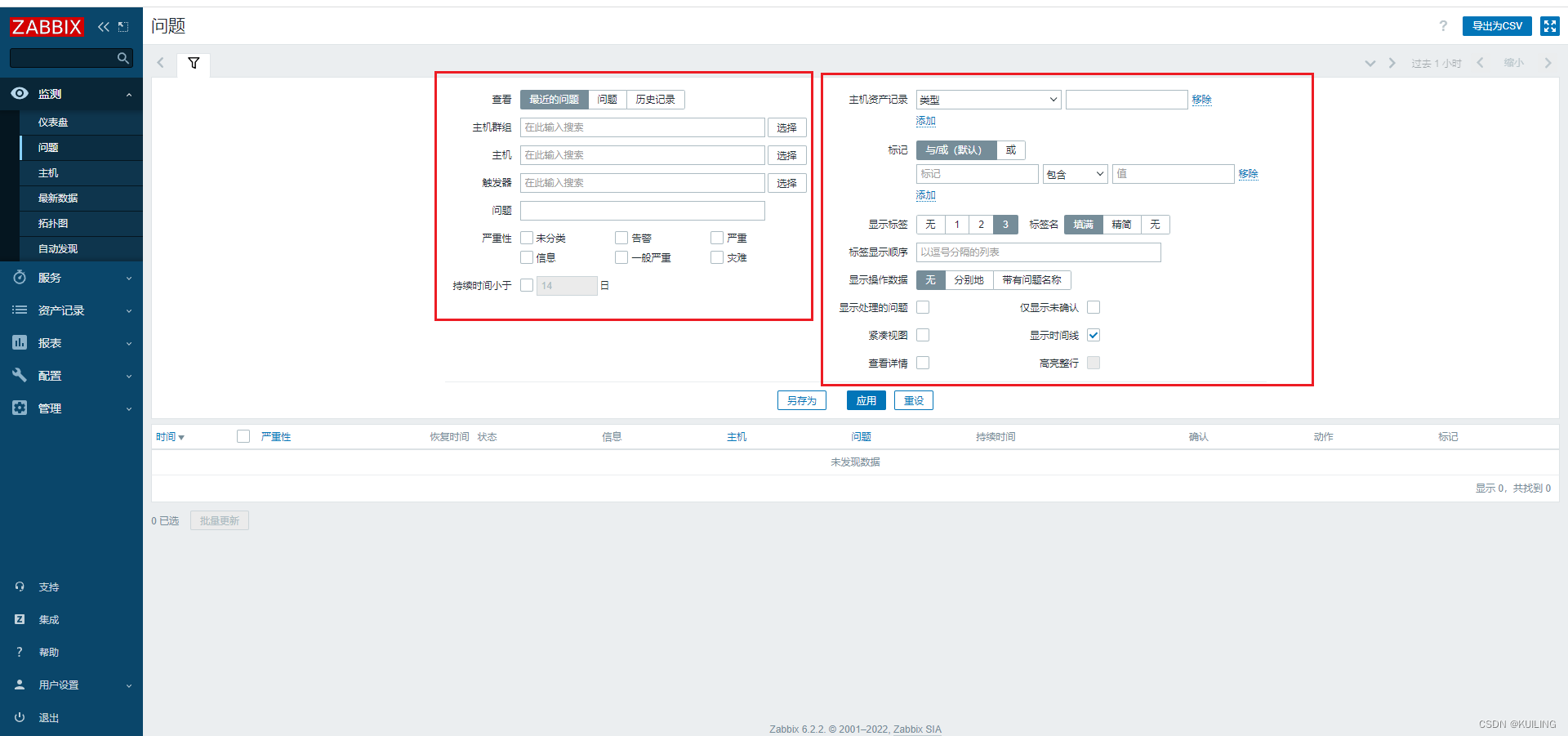Expand the 报表 menu section

tap(129, 344)
